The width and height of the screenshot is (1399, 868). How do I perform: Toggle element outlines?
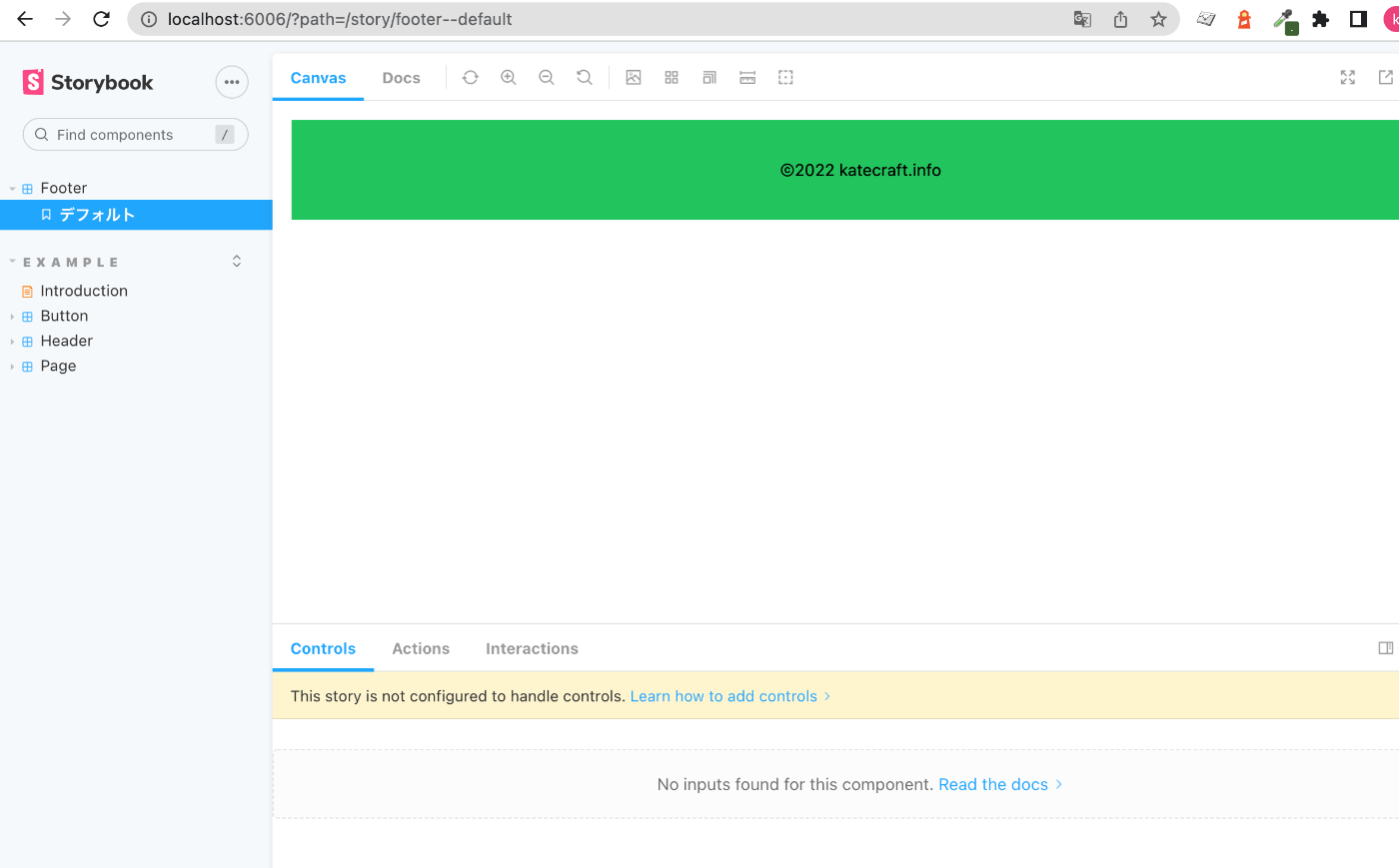(x=785, y=78)
